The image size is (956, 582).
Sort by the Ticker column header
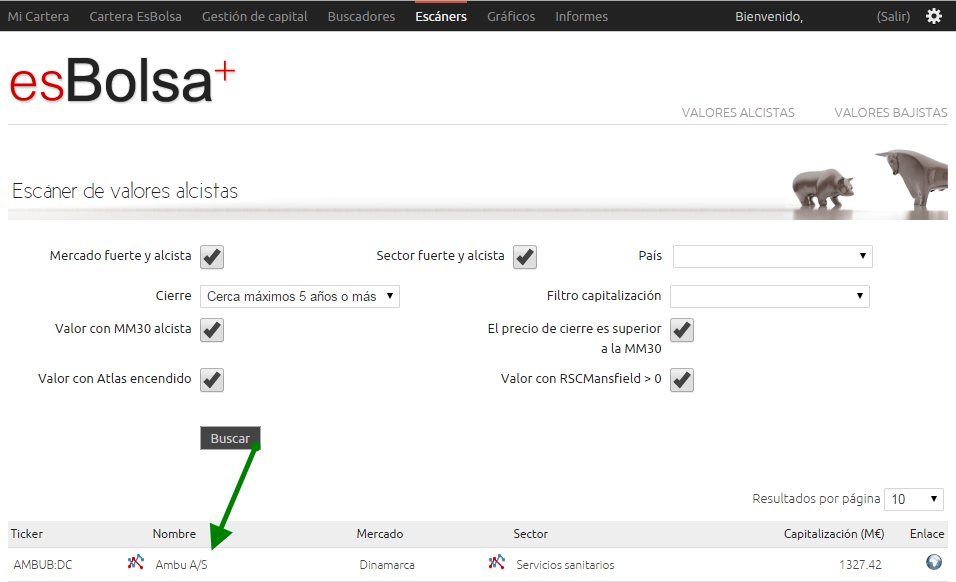pyautogui.click(x=27, y=534)
